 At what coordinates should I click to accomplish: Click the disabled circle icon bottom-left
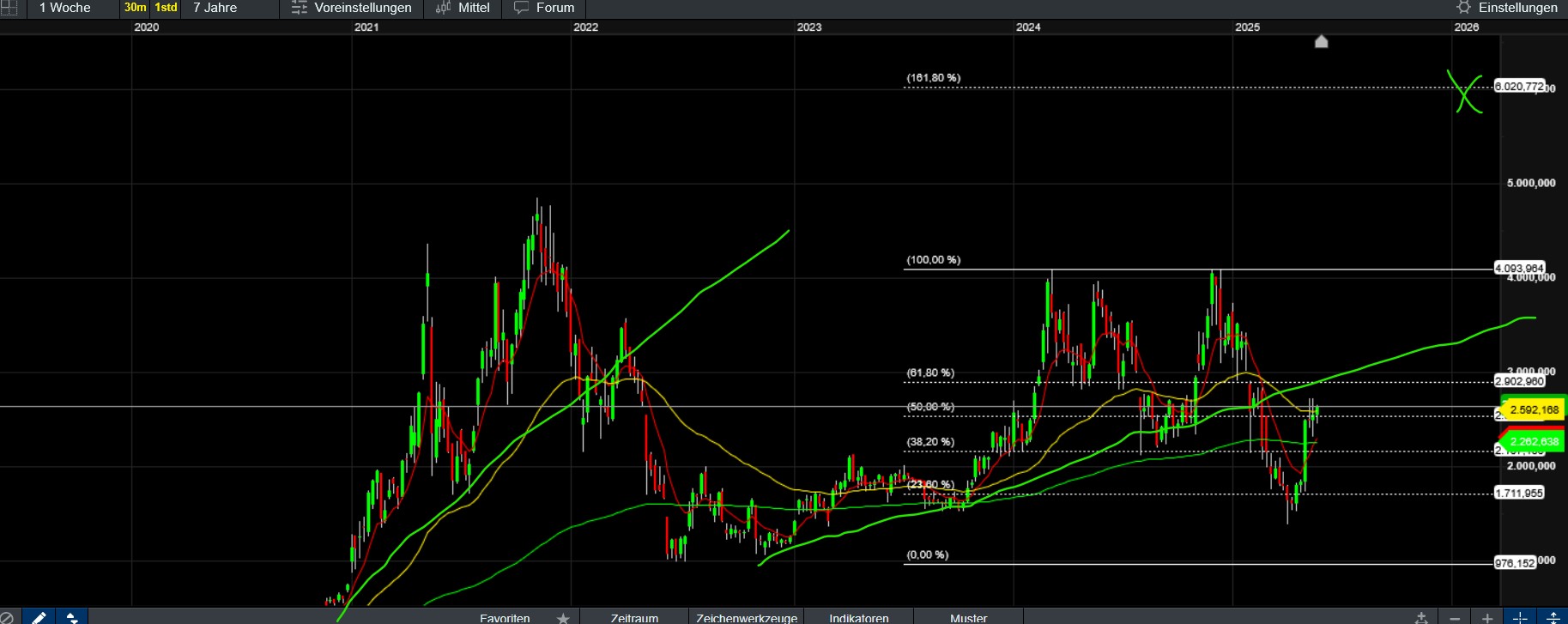pos(8,617)
